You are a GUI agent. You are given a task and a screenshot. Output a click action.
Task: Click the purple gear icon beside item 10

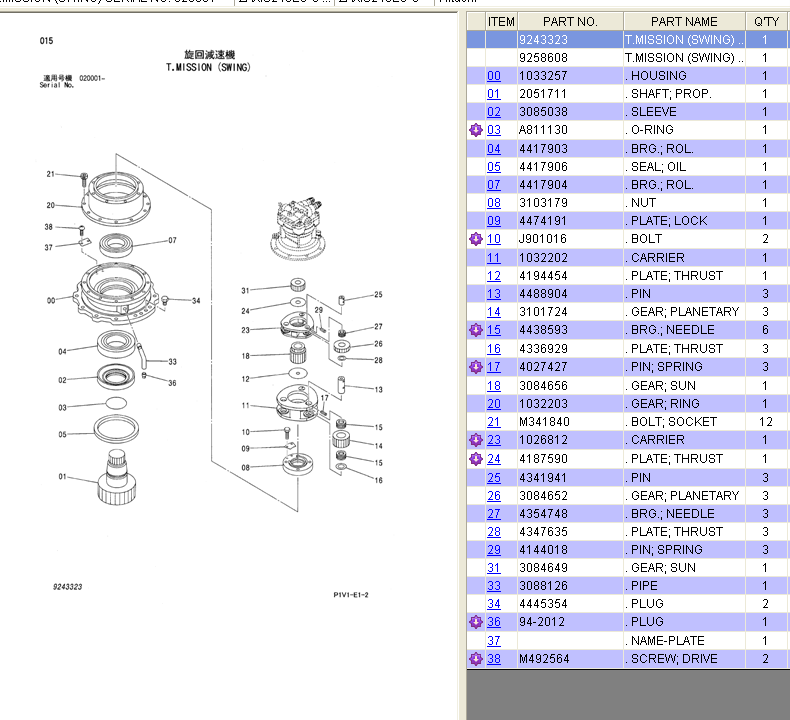476,239
